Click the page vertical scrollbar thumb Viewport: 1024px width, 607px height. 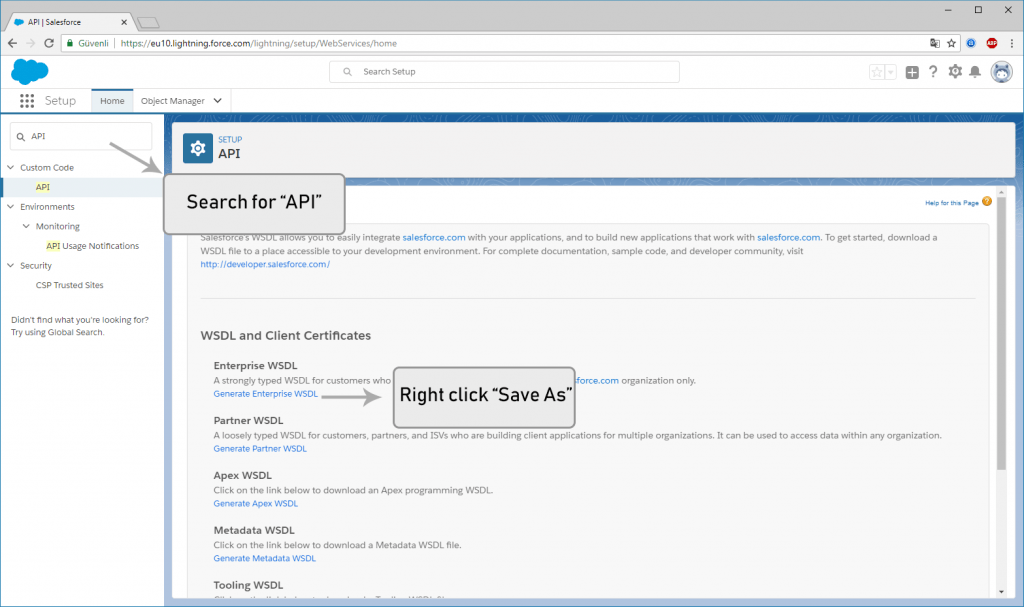1001,333
